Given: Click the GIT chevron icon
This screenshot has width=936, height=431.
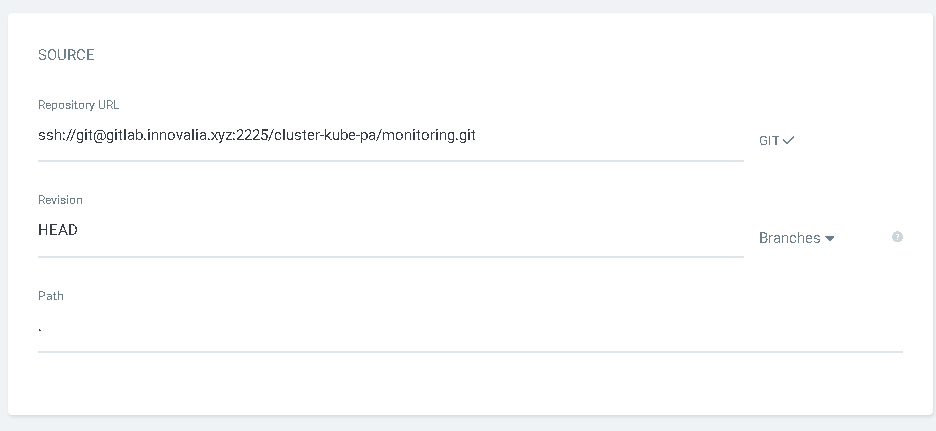Looking at the screenshot, I should [789, 141].
